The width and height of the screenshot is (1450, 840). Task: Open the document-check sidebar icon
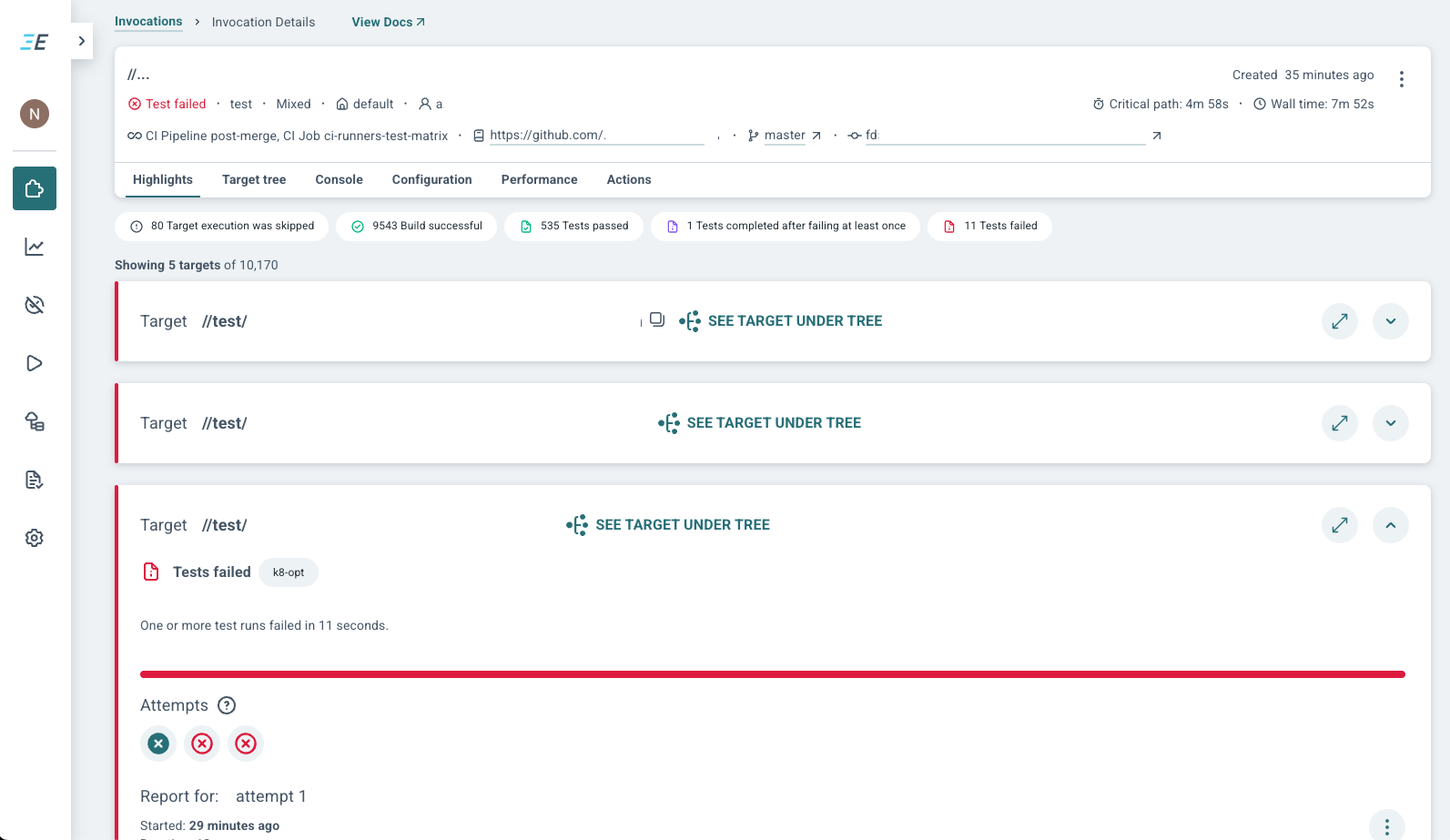35,480
